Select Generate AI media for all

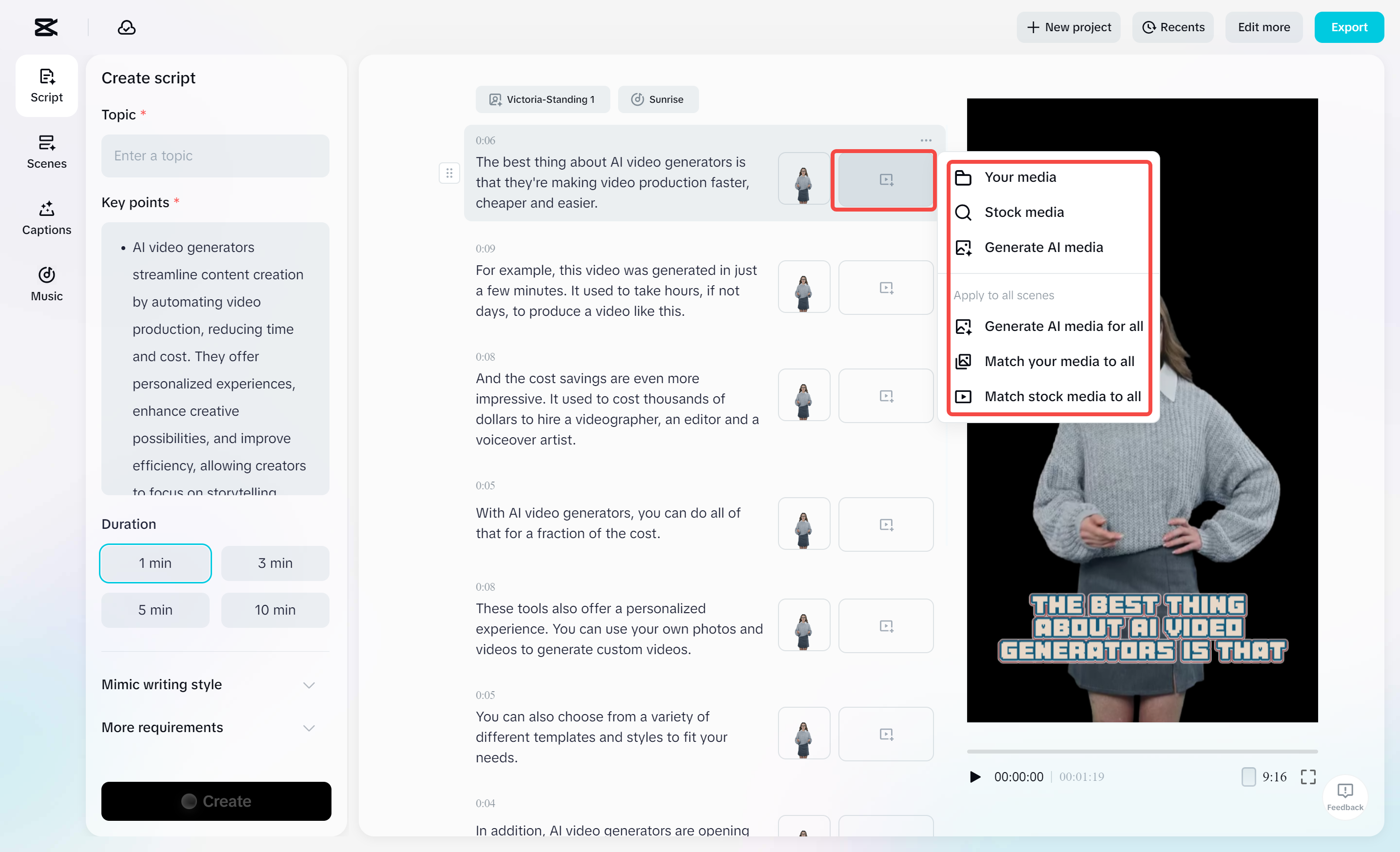(1063, 327)
